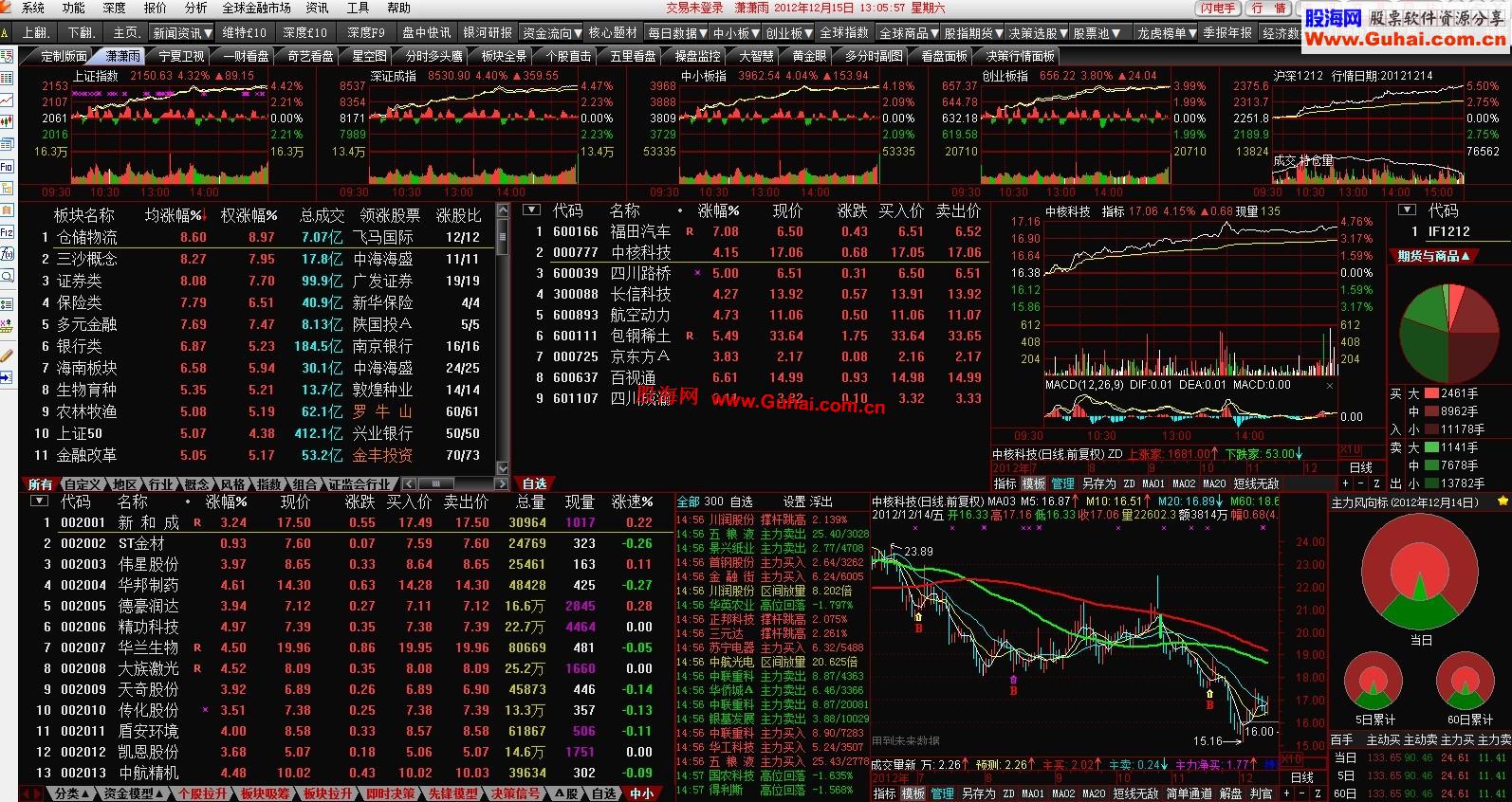Viewport: 1512px width, 802px height.
Task: Click the 全球指数 toolbar button
Action: [x=844, y=32]
